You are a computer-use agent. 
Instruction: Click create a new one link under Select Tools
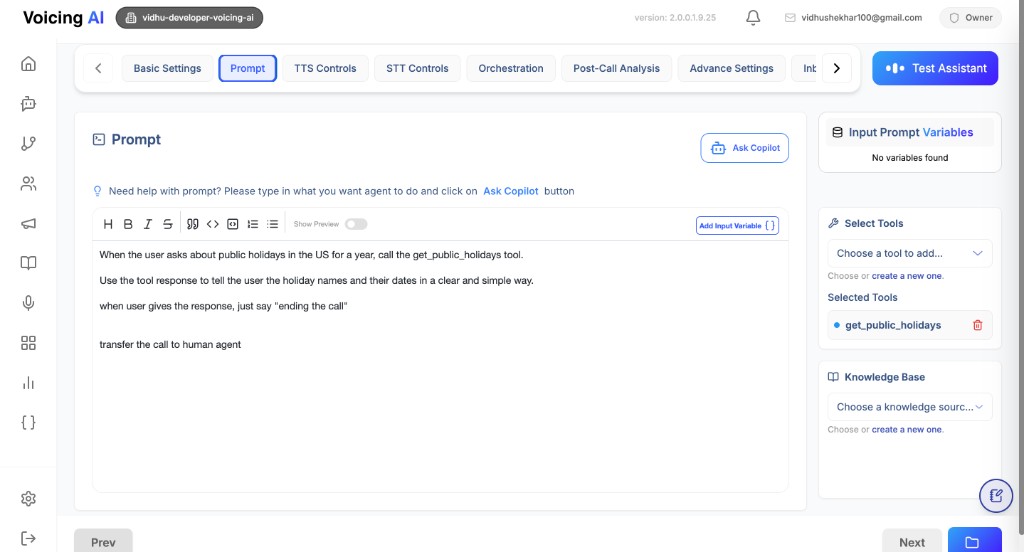(907, 276)
